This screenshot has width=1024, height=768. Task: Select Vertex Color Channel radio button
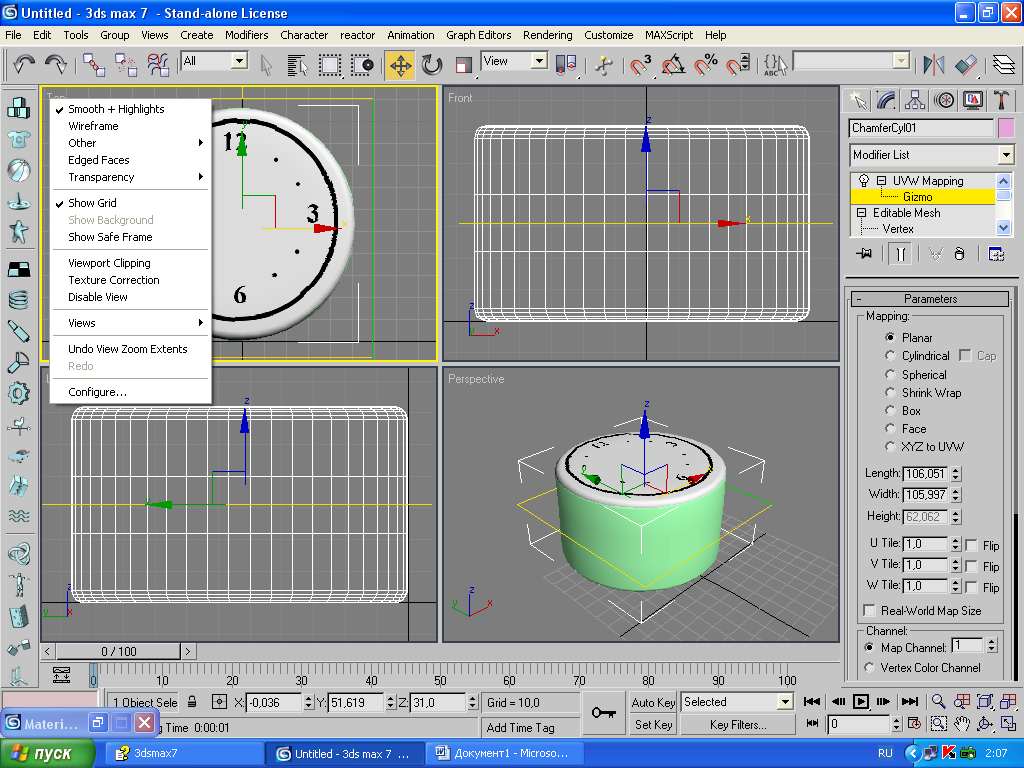tap(869, 667)
